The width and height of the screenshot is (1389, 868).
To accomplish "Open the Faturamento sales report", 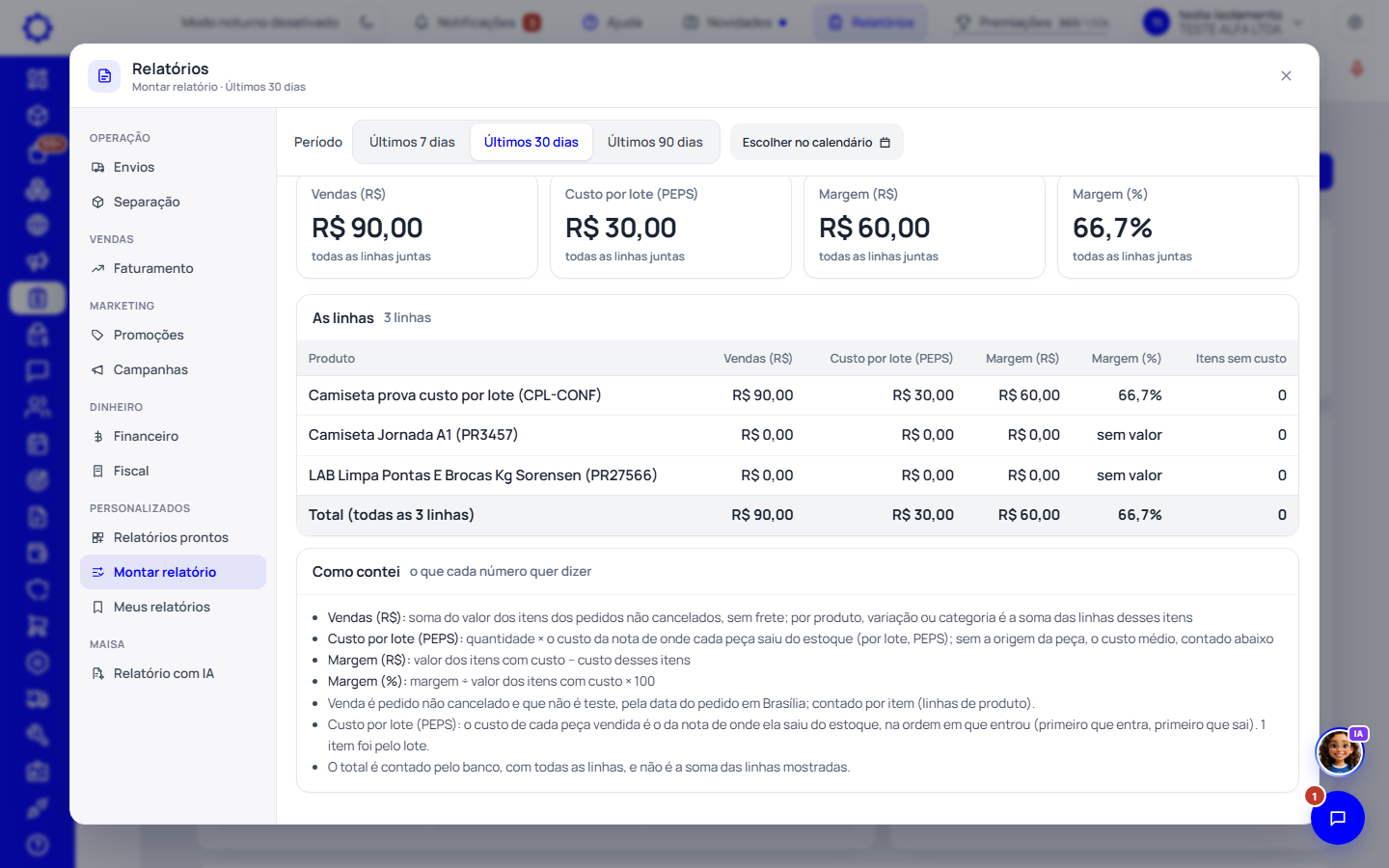I will tap(173, 268).
